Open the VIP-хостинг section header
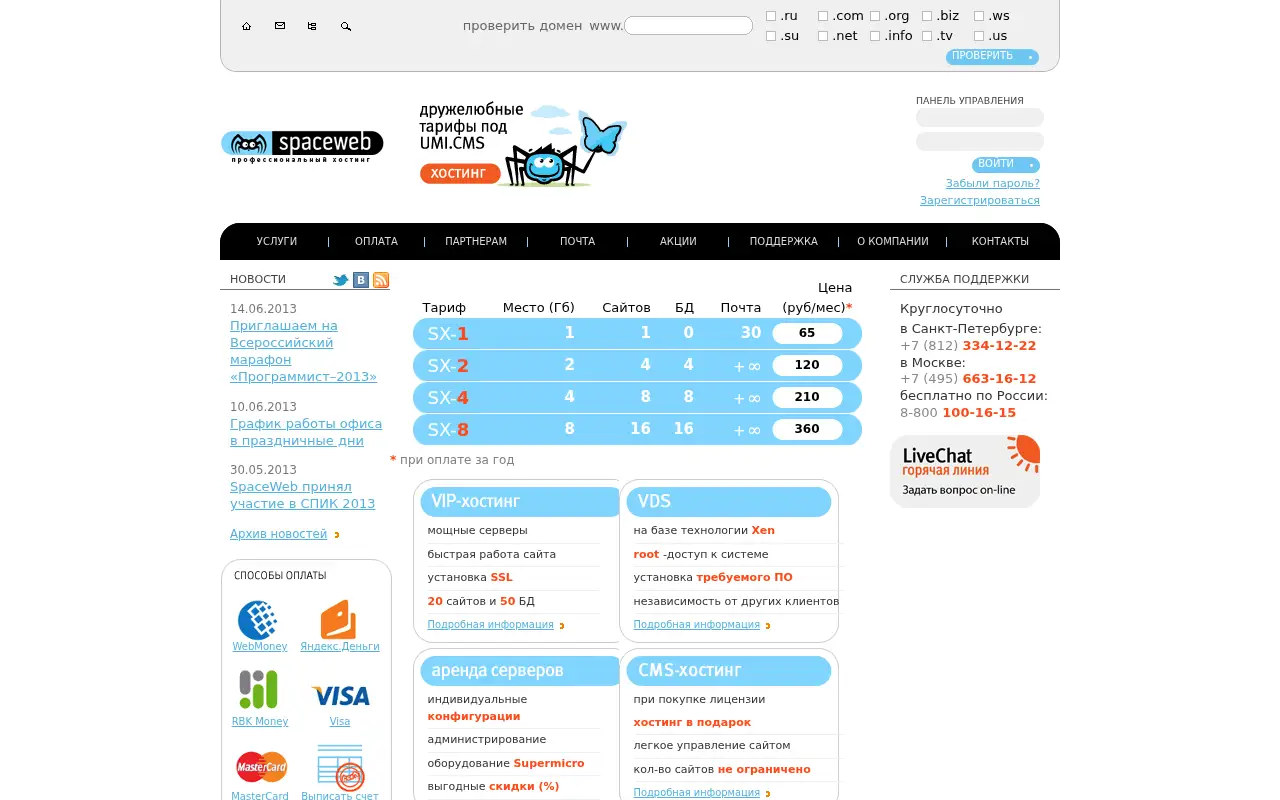 [522, 502]
